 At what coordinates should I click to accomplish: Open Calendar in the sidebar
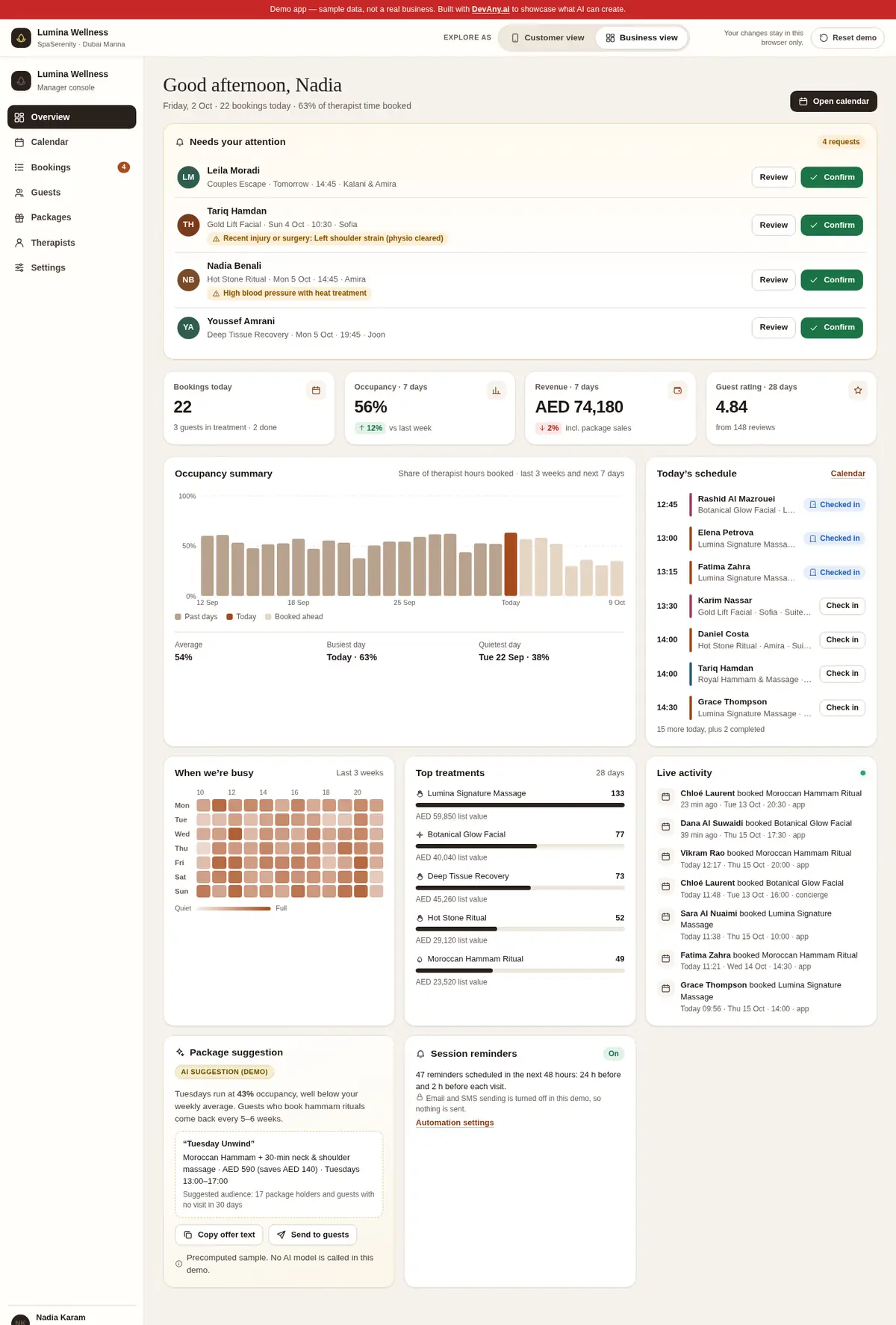(72, 142)
